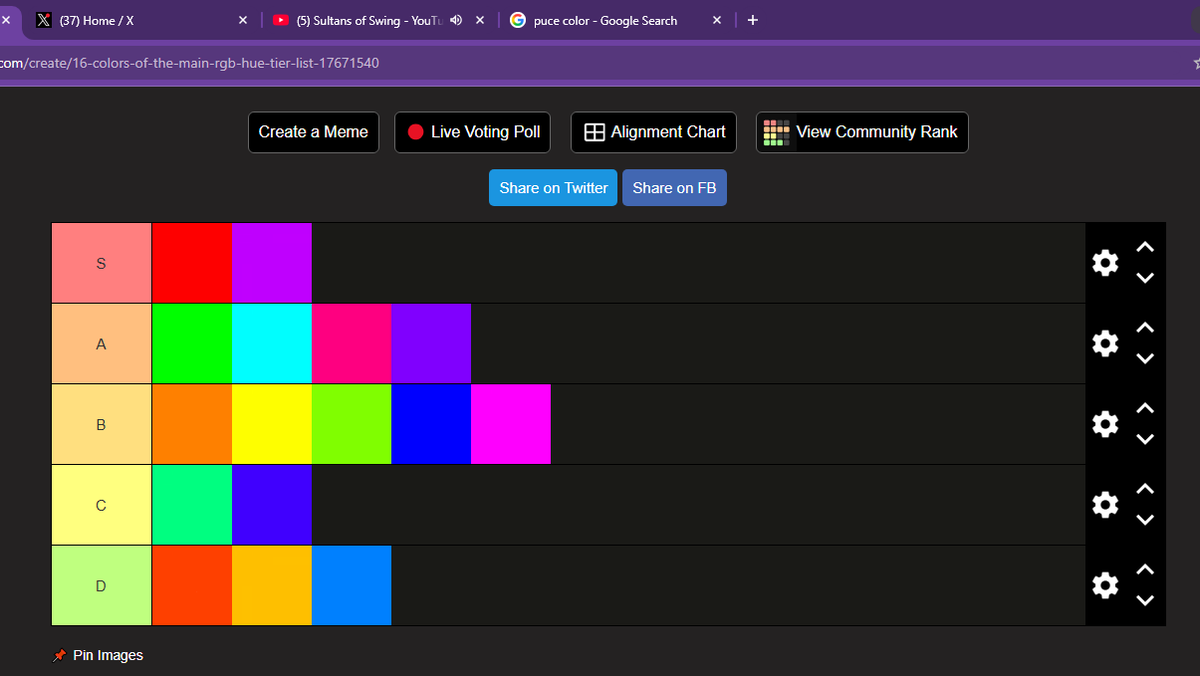Screen dimensions: 1200x676
Task: Click the Pin Images link
Action: [x=98, y=655]
